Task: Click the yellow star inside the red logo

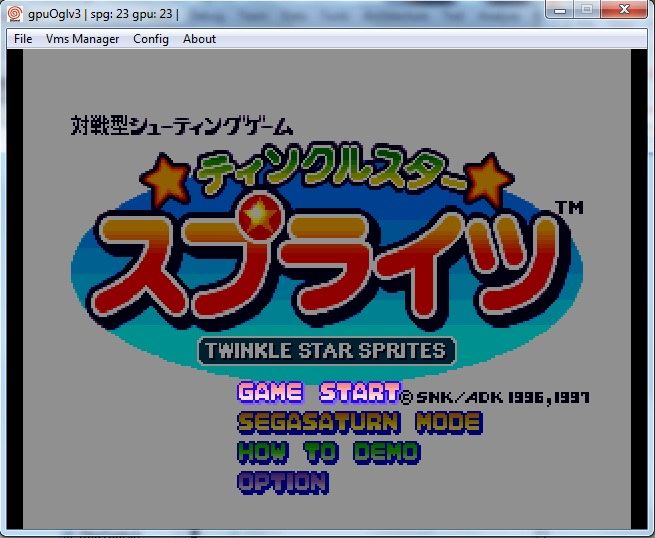Action: point(261,214)
